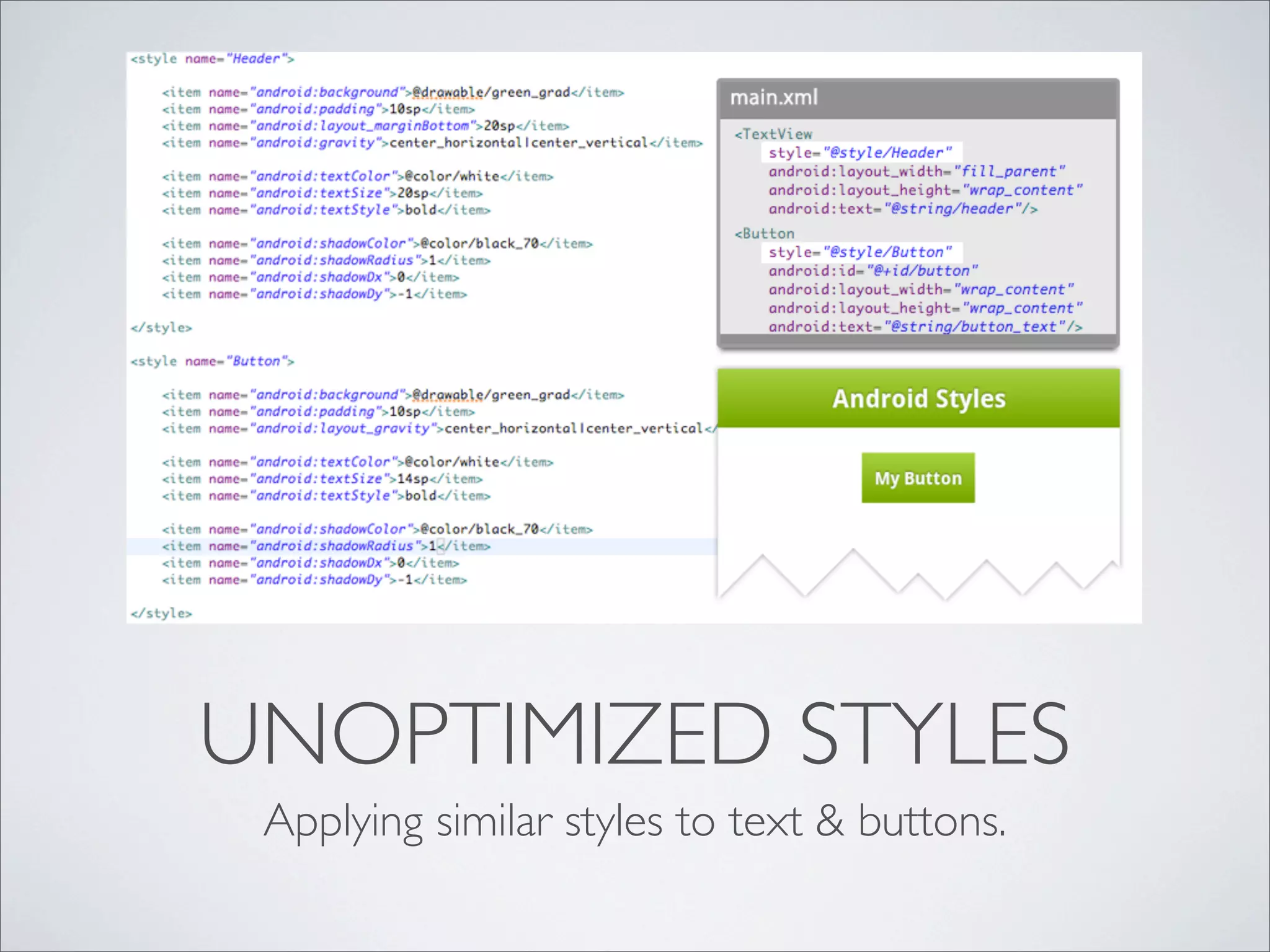Viewport: 1270px width, 952px height.
Task: Click the Android Styles green header
Action: point(918,399)
